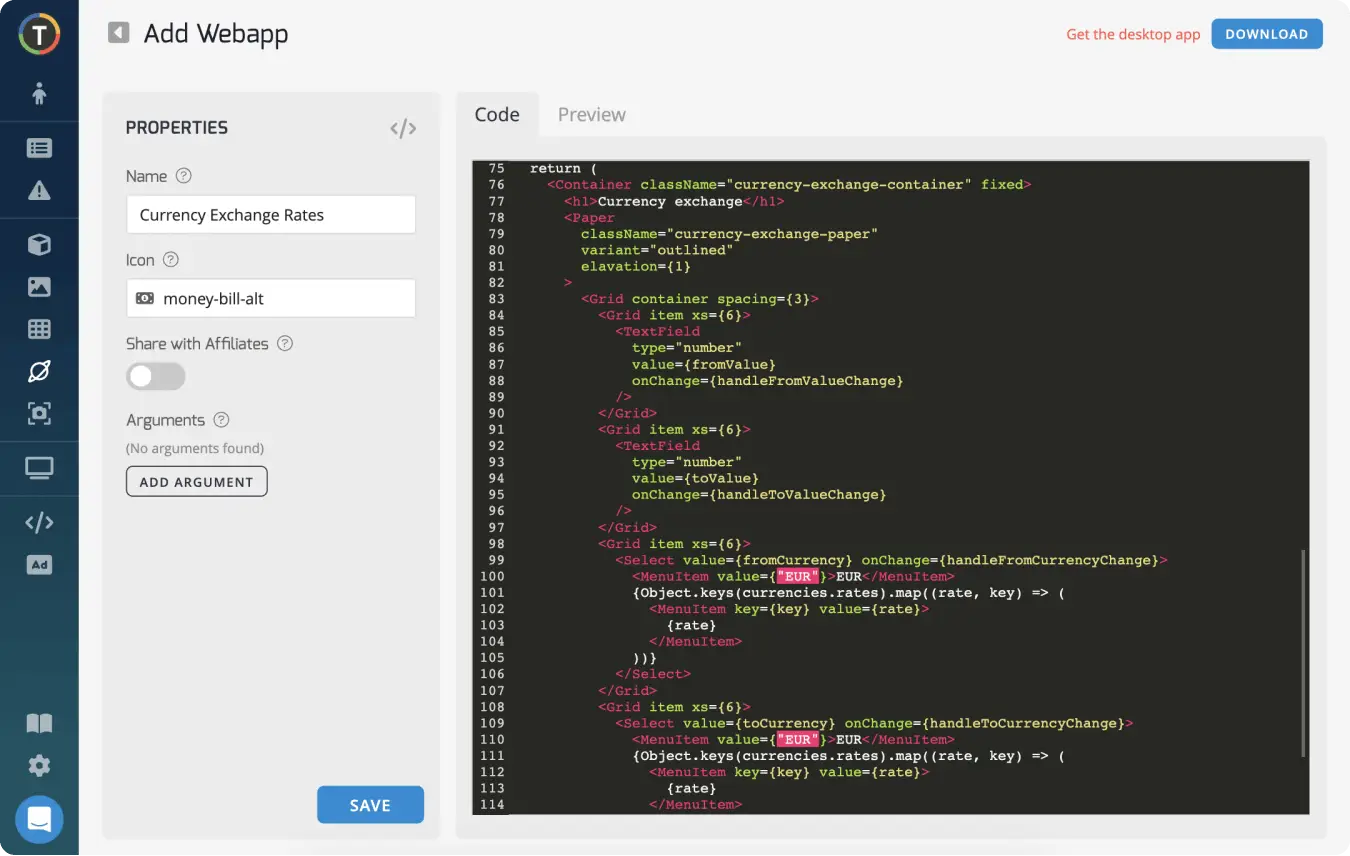Click the monitor display sidebar icon
The height and width of the screenshot is (856, 1350).
click(39, 468)
